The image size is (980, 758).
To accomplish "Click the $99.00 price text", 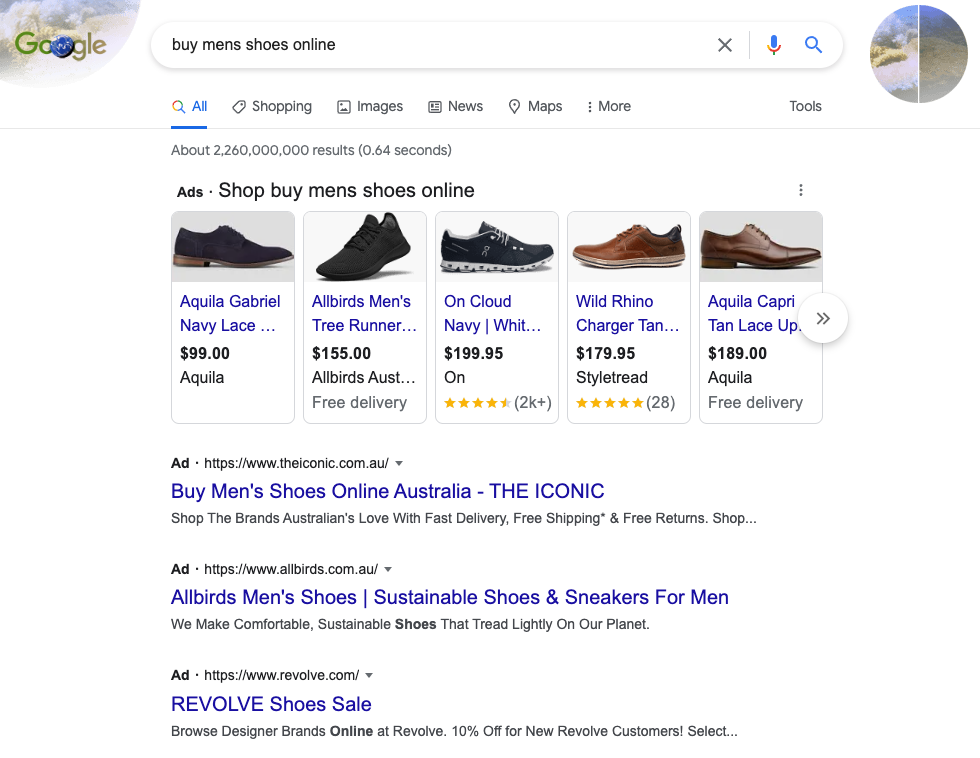I will click(205, 353).
